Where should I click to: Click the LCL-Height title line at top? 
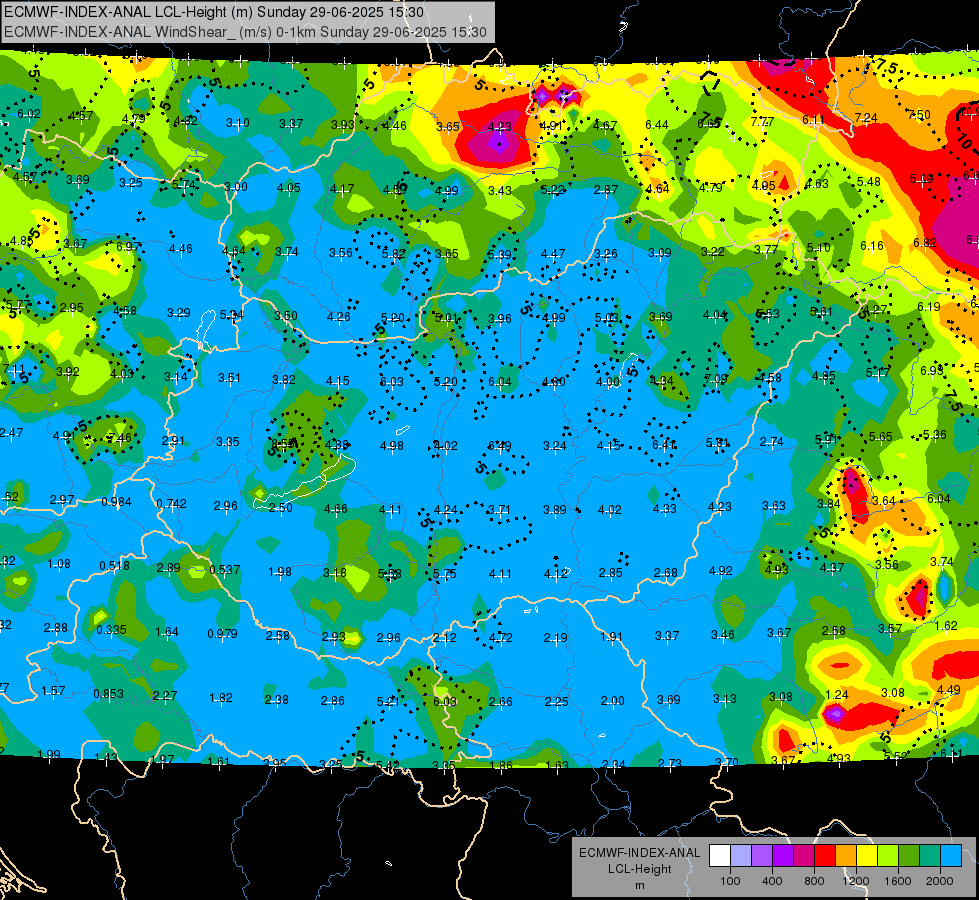pos(214,12)
